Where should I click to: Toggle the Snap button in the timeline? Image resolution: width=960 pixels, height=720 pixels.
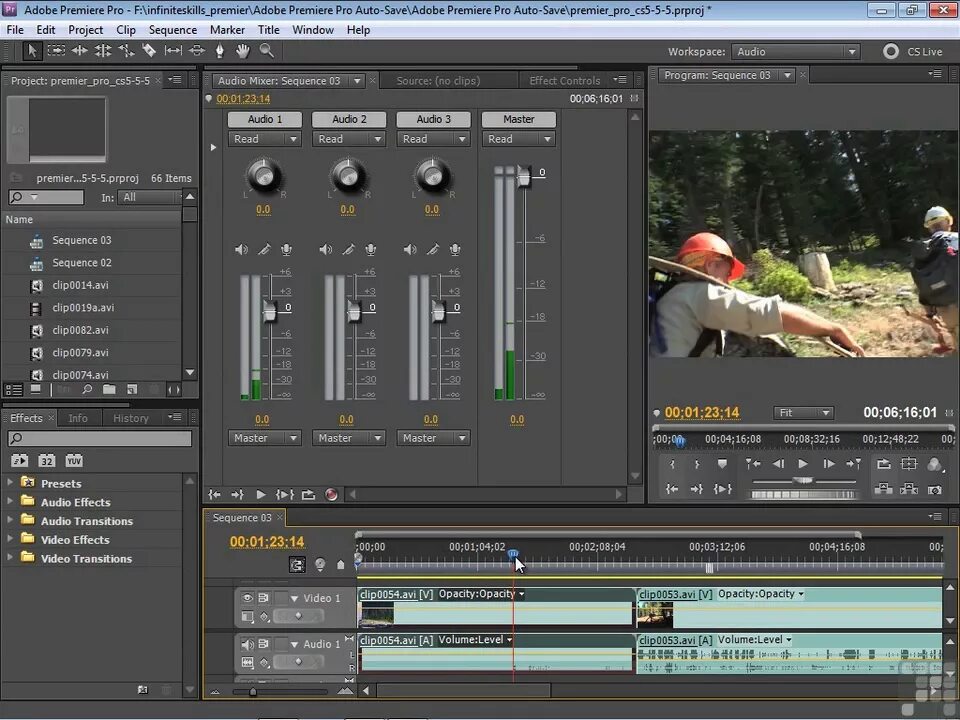coord(297,565)
